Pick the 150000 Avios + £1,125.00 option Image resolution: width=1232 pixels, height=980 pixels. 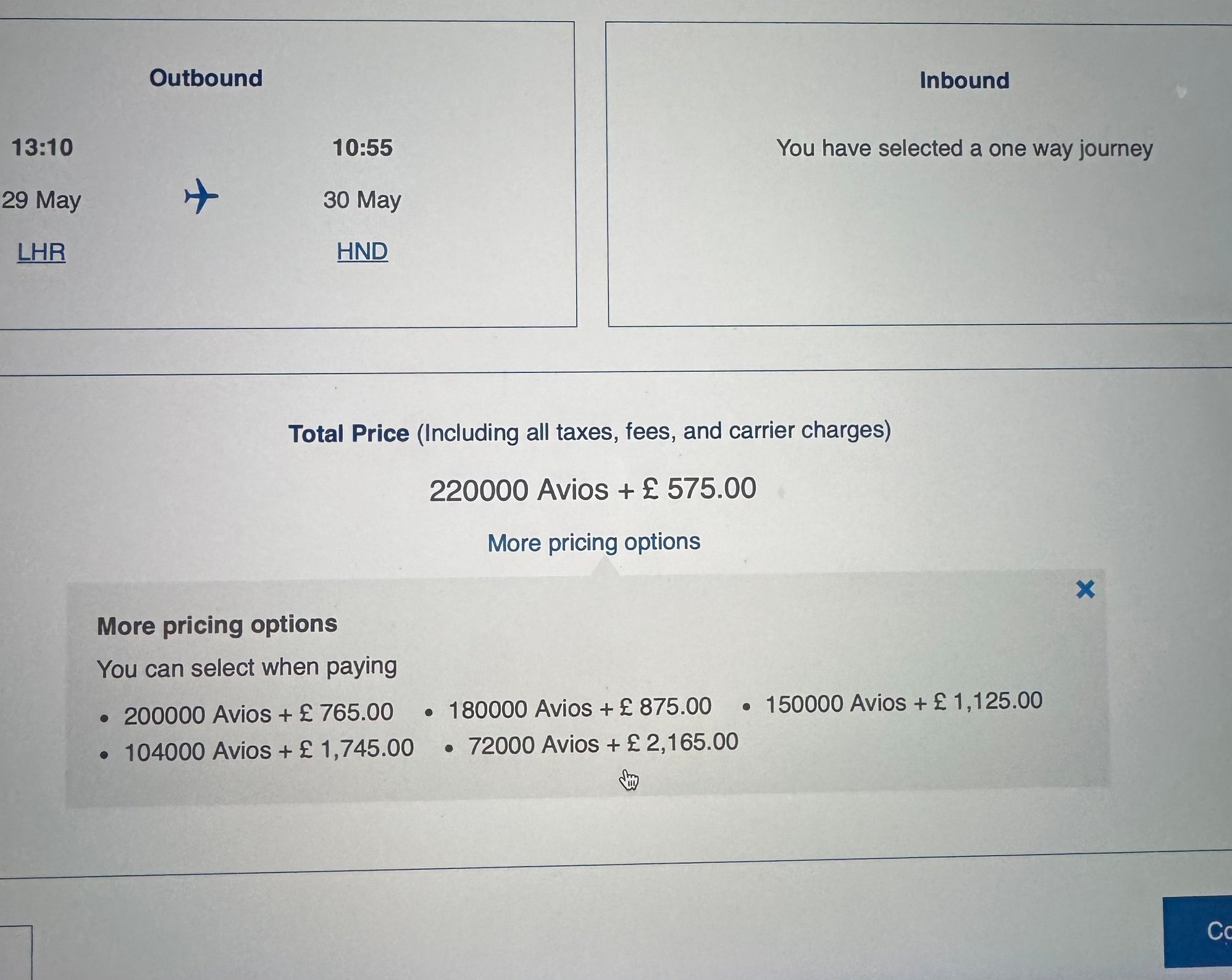click(903, 702)
